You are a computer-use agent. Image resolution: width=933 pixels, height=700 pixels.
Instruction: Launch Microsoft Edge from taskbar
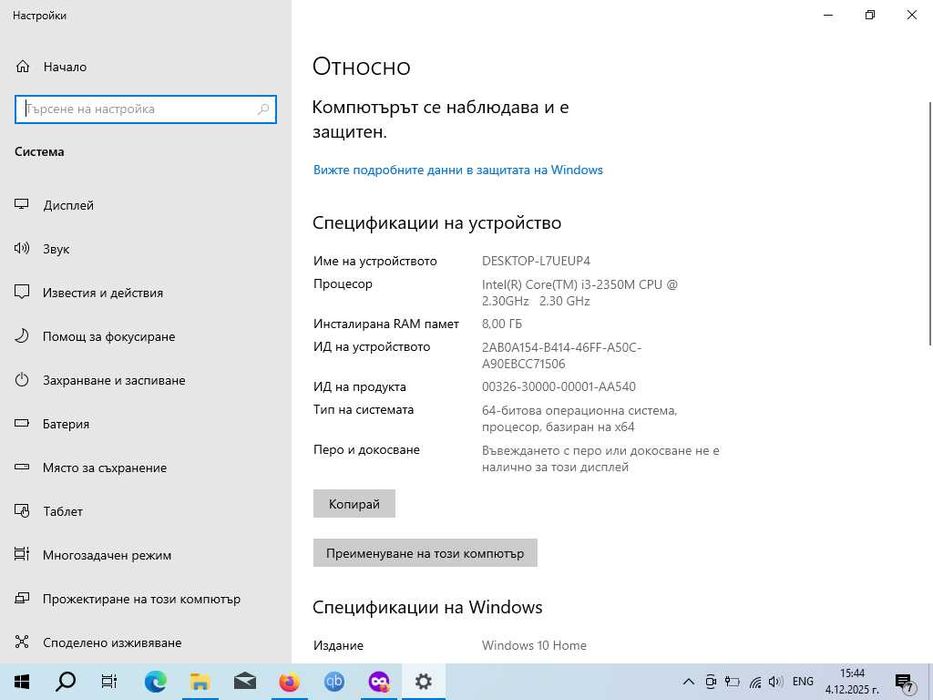point(155,682)
